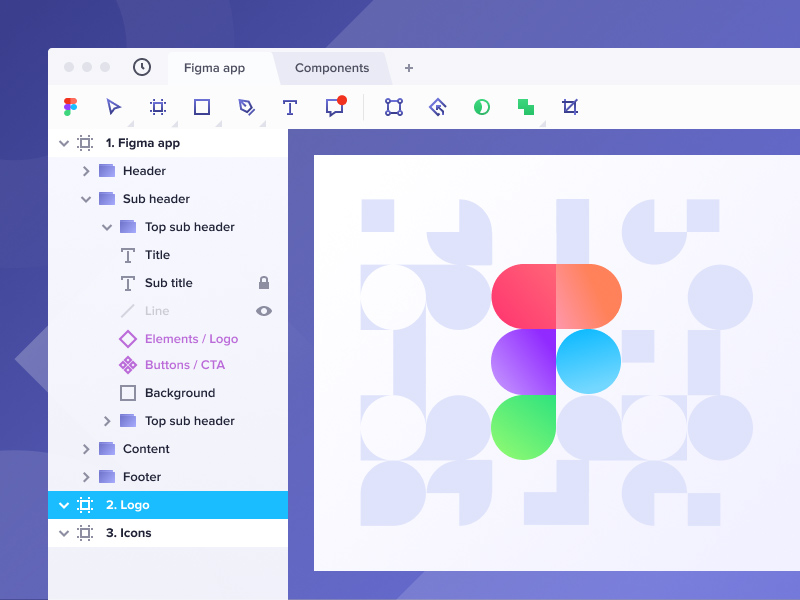The height and width of the screenshot is (600, 800).
Task: Collapse the 3. Icons frame
Action: [x=64, y=533]
